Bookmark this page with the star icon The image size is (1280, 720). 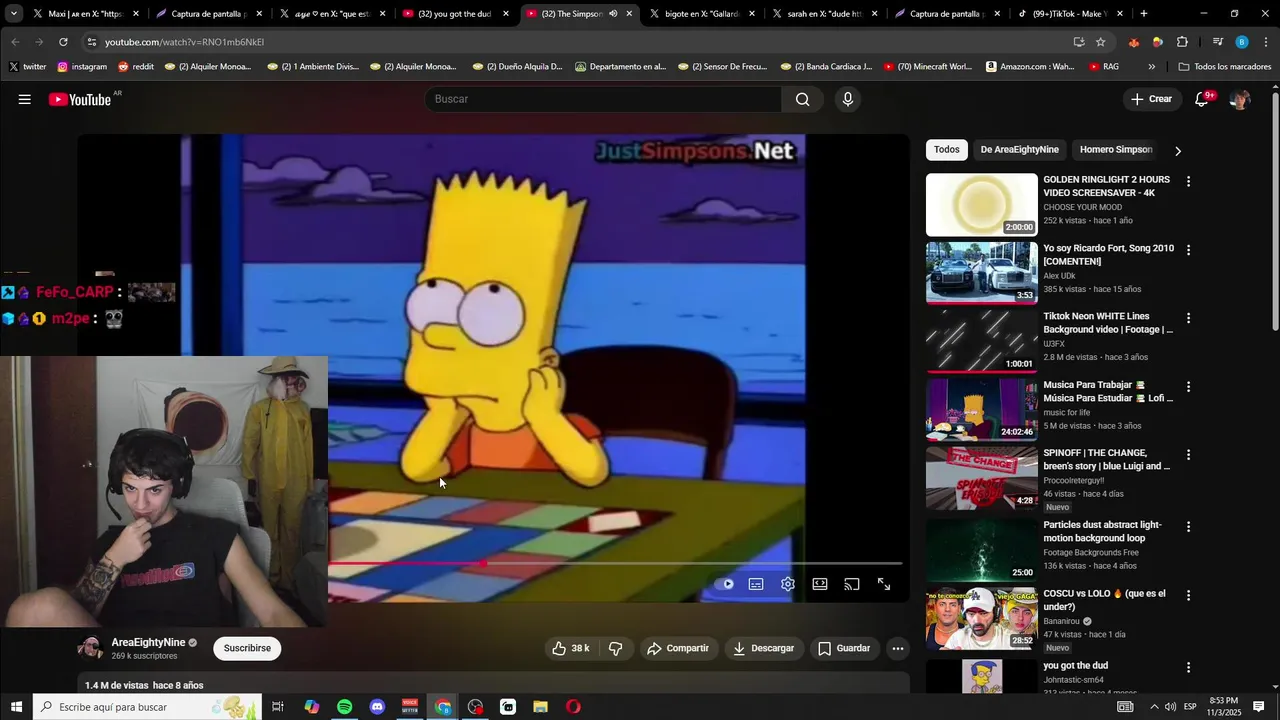click(1101, 42)
